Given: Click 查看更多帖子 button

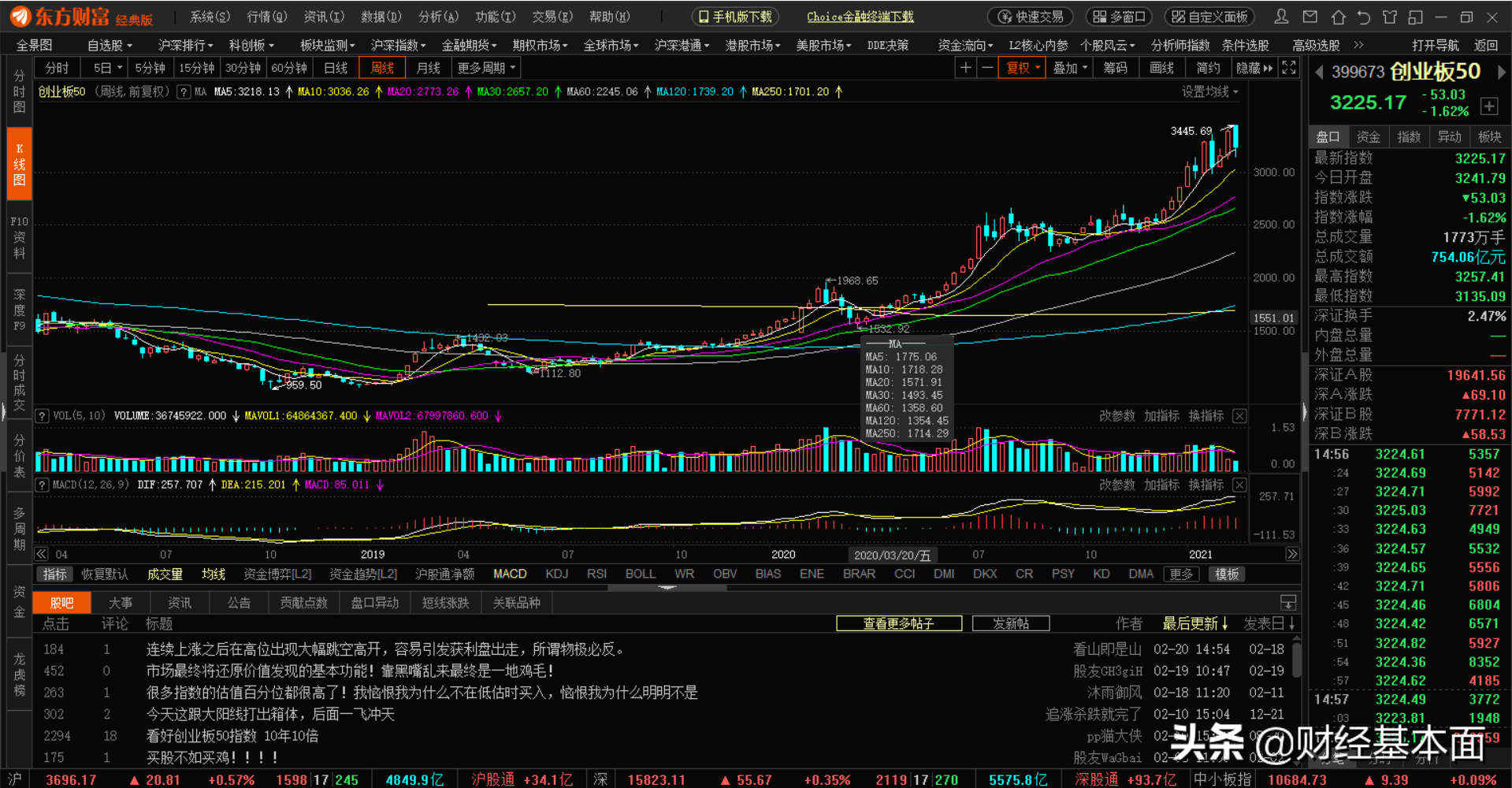Looking at the screenshot, I should pyautogui.click(x=899, y=623).
